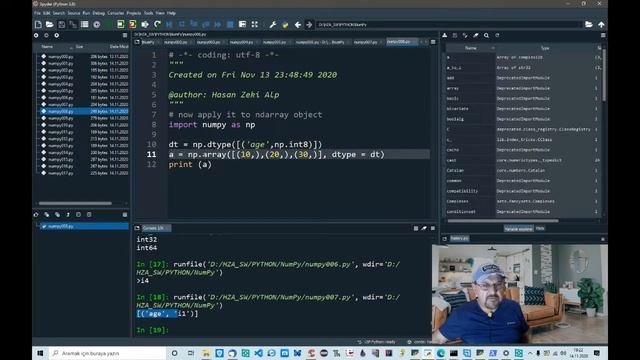The image size is (640, 360).
Task: Click the In [19] console prompt
Action: pyautogui.click(x=152, y=330)
